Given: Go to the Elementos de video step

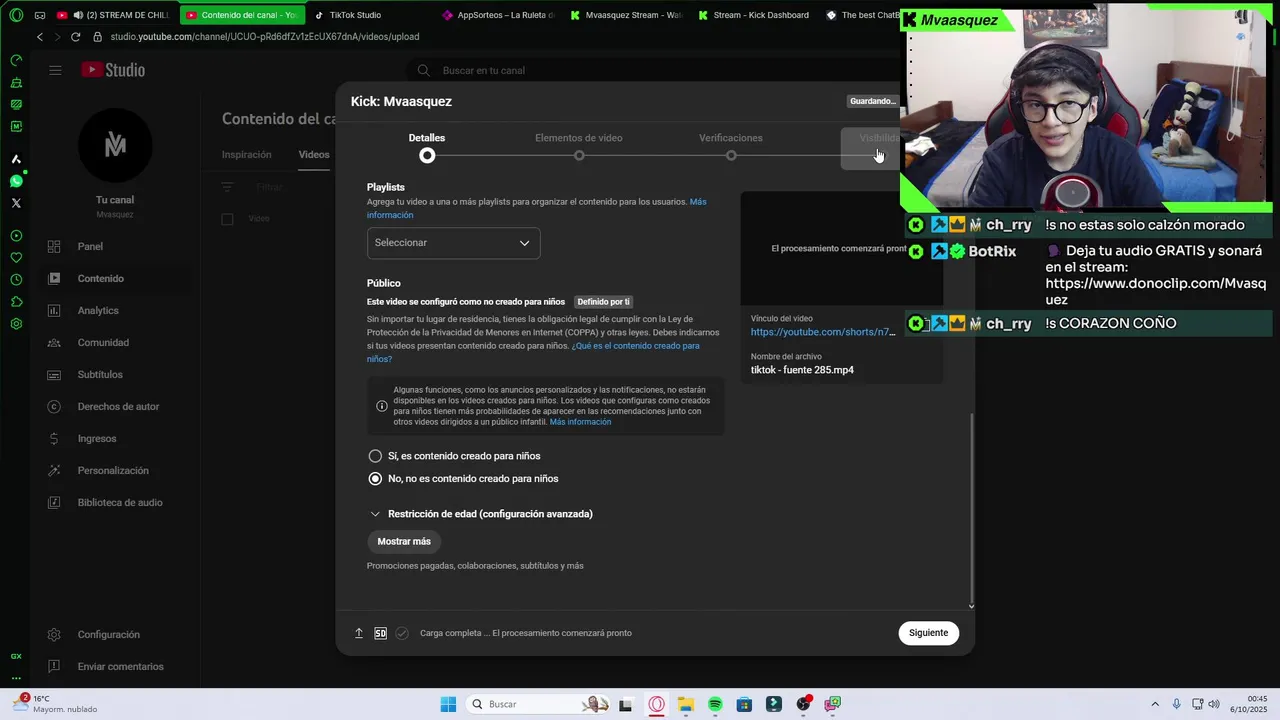Looking at the screenshot, I should click(x=579, y=147).
